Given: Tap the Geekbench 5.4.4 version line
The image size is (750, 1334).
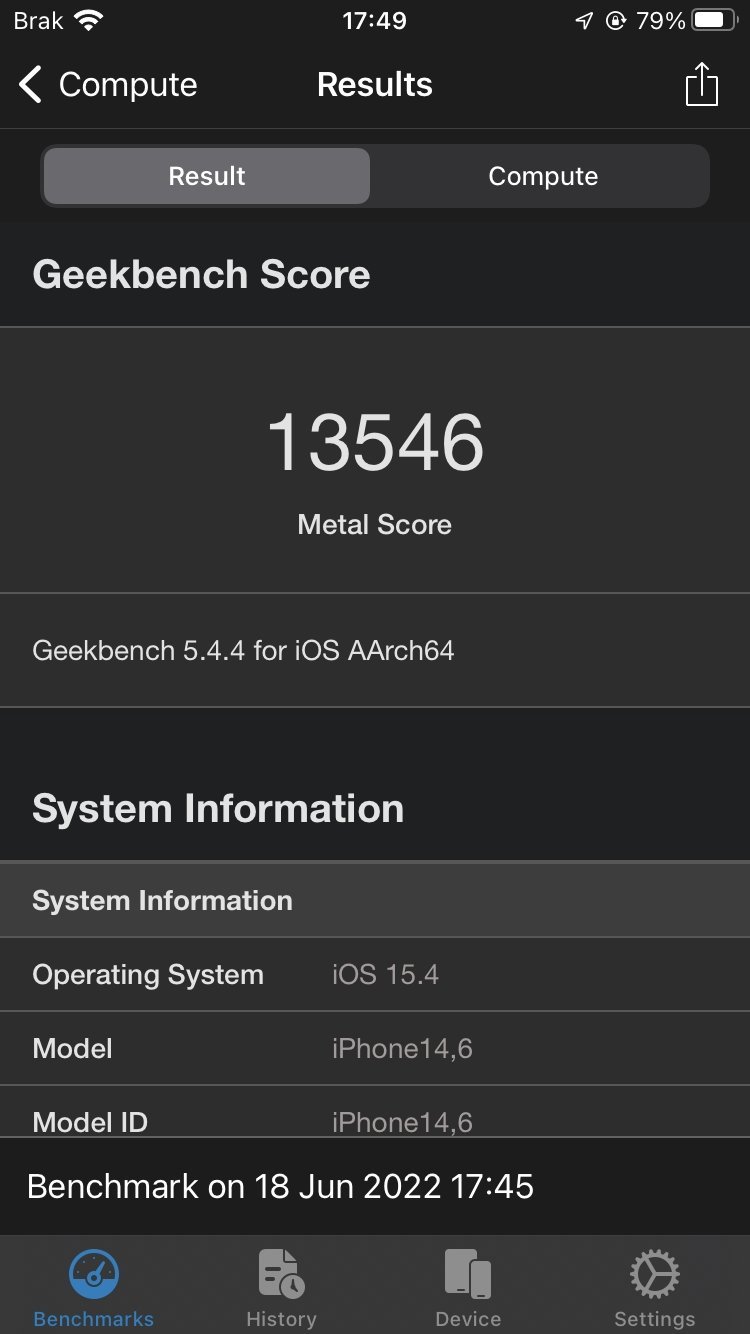Looking at the screenshot, I should click(x=243, y=651).
